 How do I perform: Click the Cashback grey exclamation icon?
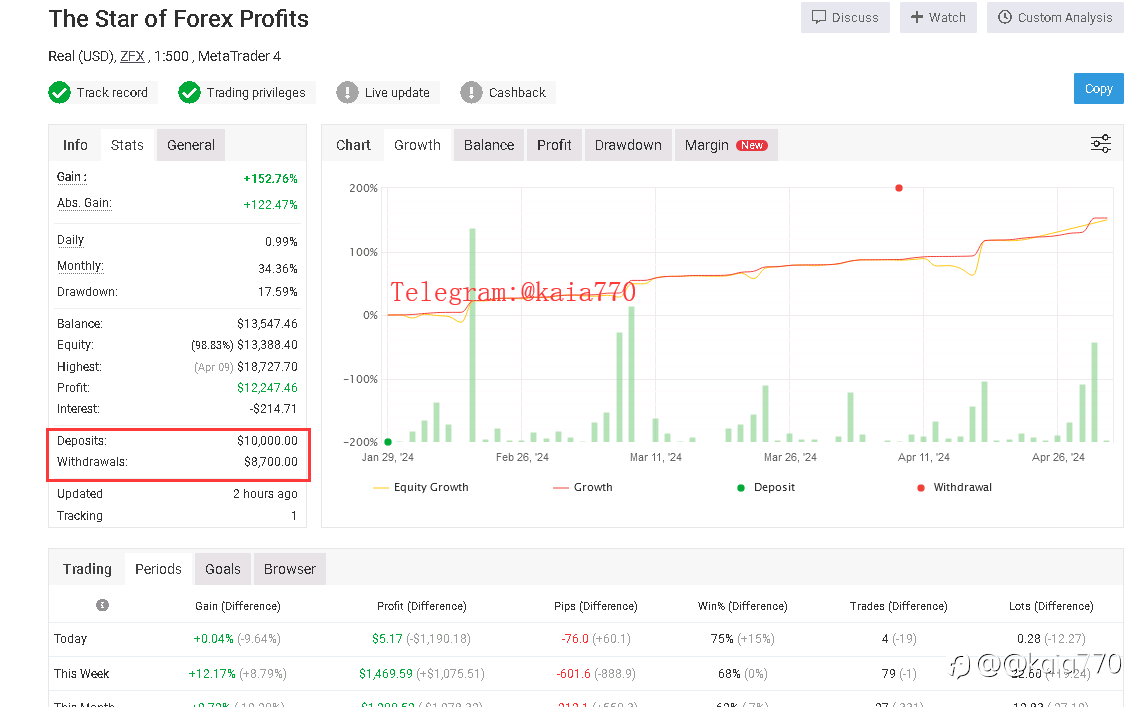tap(471, 93)
